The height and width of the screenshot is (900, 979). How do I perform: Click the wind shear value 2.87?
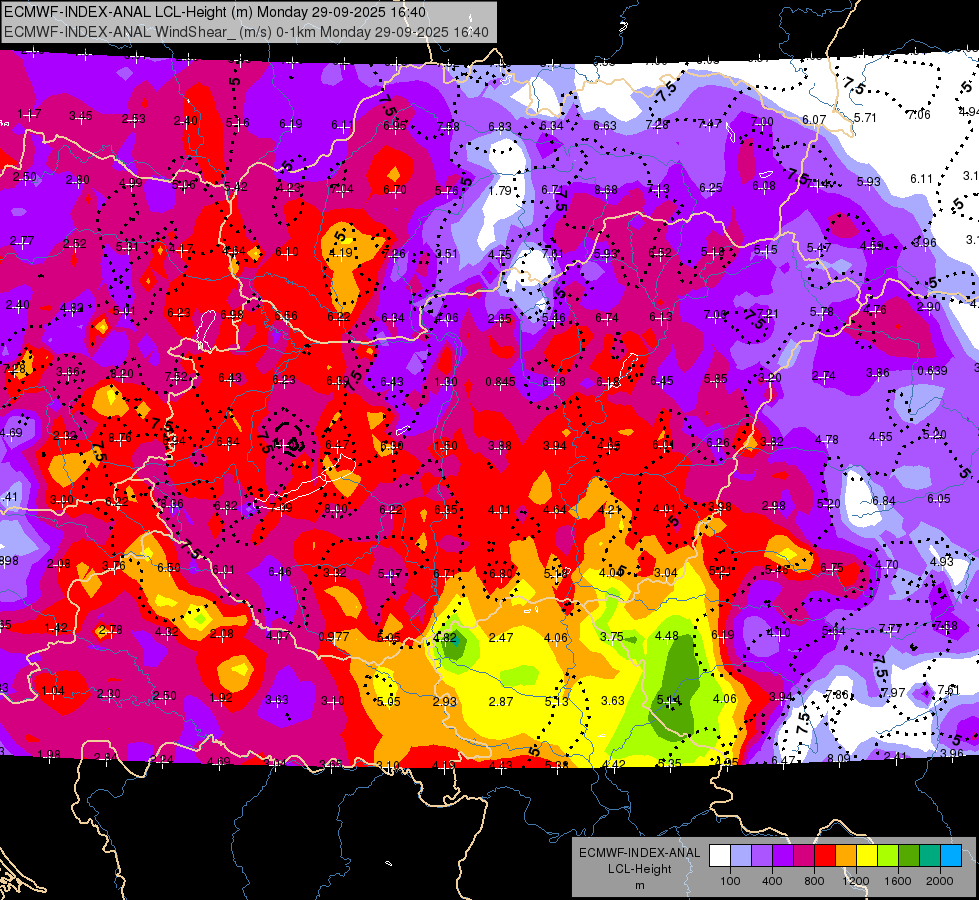pos(501,701)
